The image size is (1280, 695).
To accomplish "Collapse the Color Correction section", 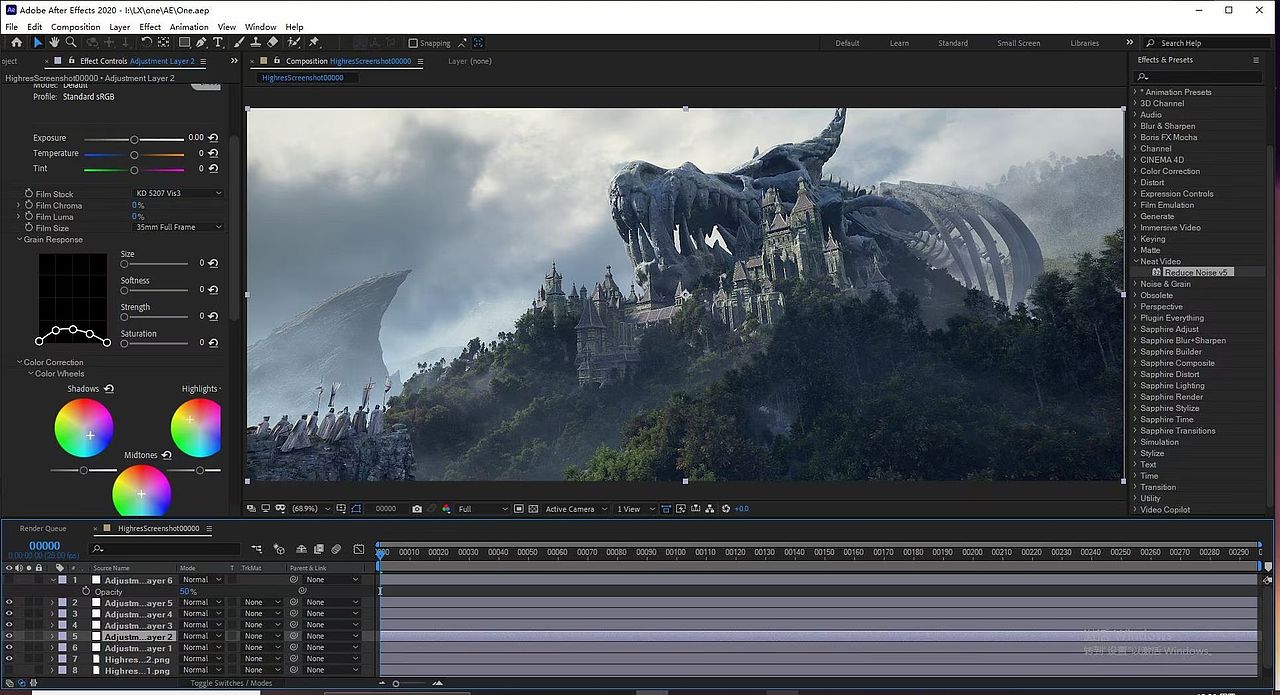I will click(19, 362).
